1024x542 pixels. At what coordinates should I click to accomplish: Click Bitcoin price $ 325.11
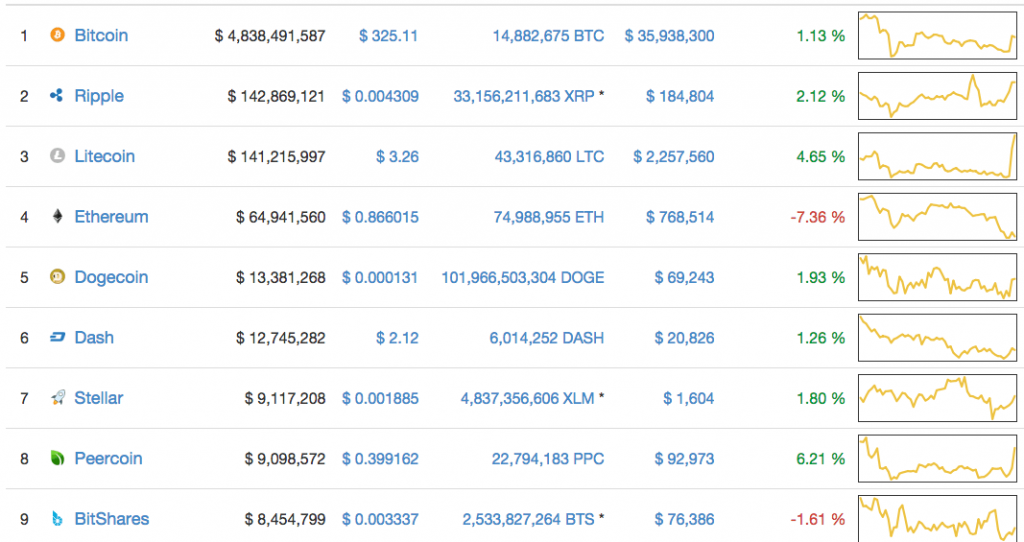tap(389, 35)
